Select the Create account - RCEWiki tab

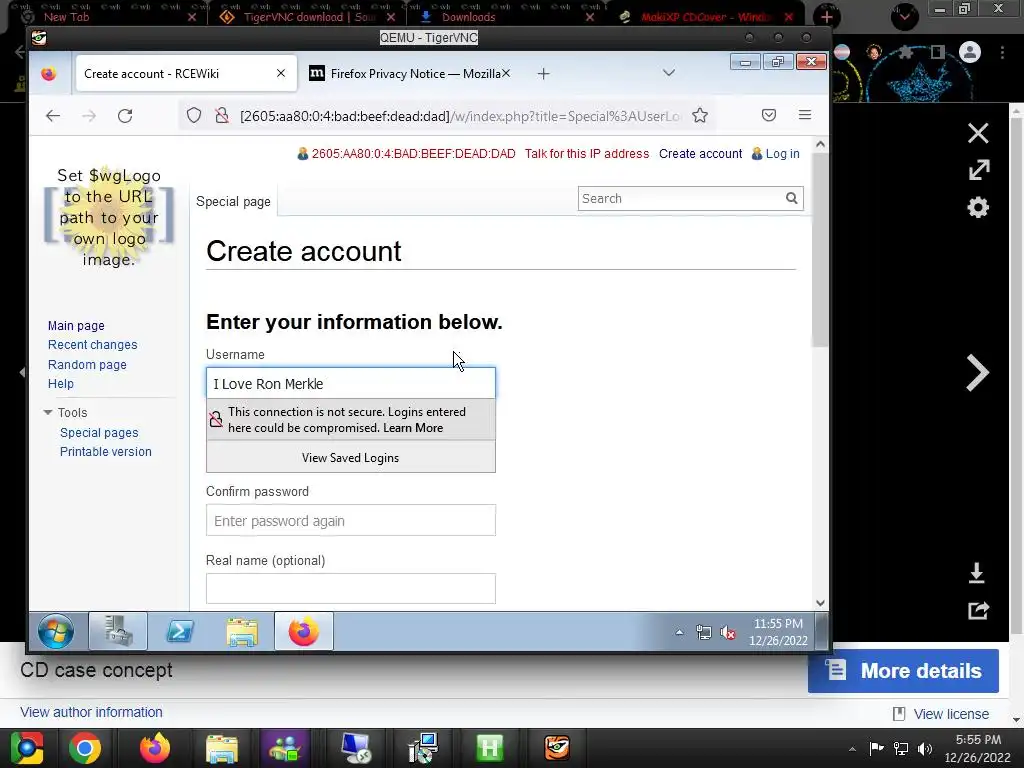(x=185, y=74)
